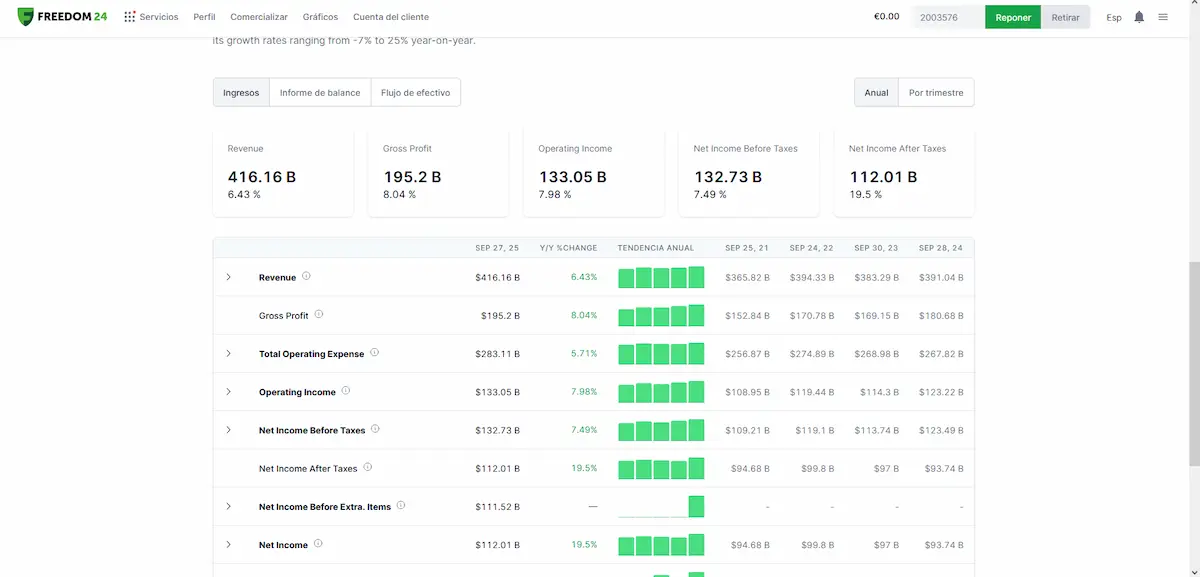Select the Flujo de efectivo tab

(x=415, y=93)
